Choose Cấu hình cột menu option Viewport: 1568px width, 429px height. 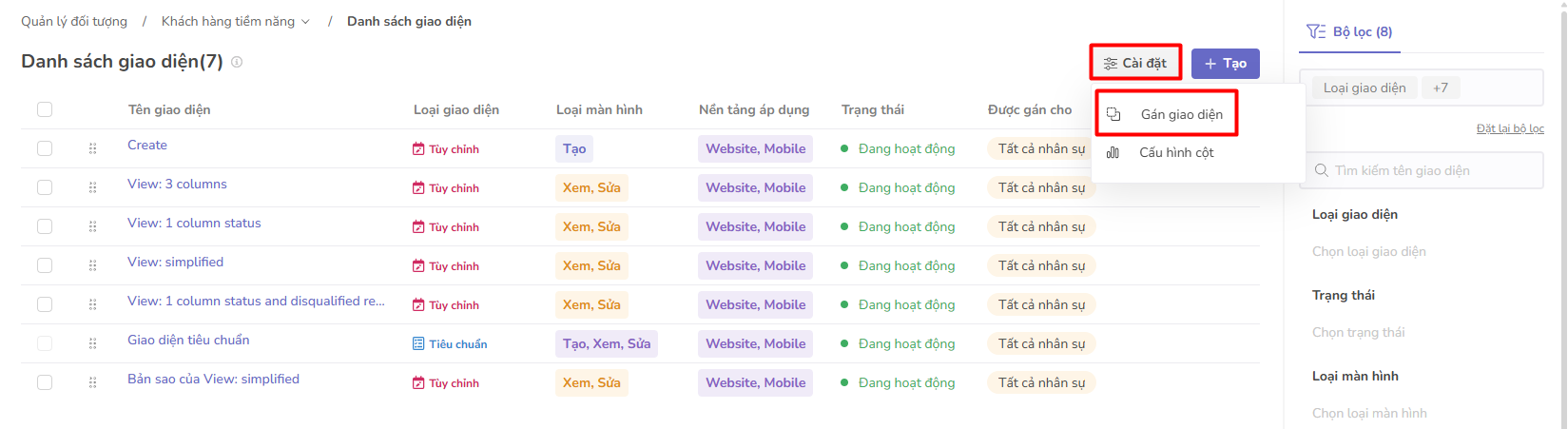click(x=1176, y=152)
